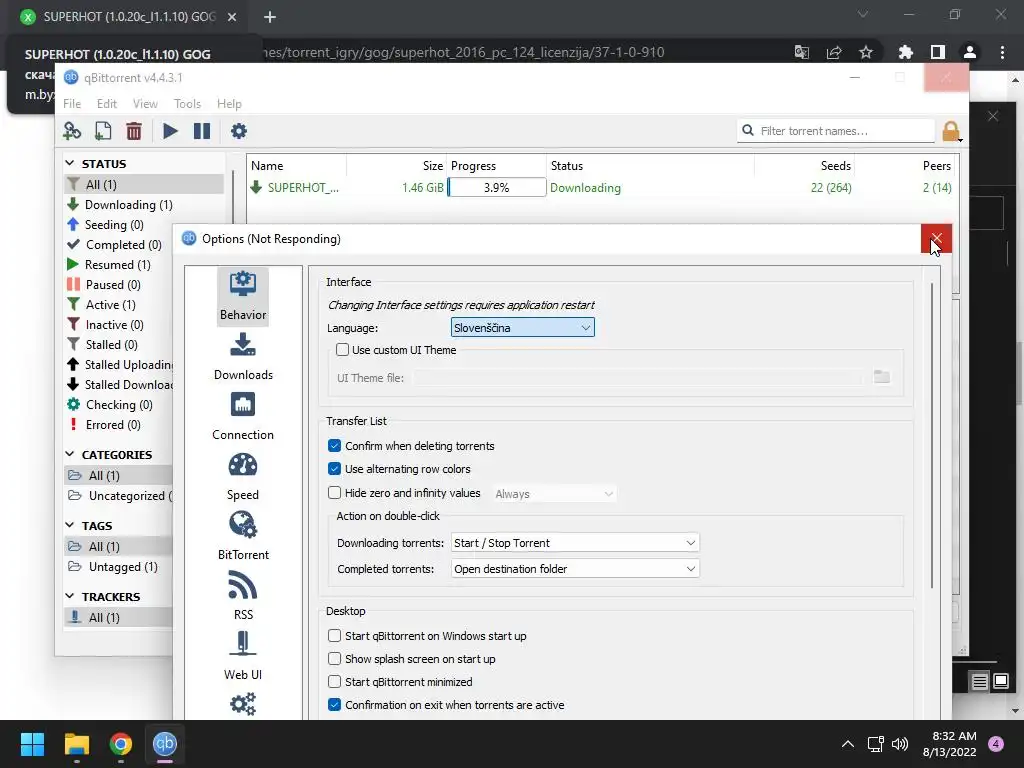Image resolution: width=1024 pixels, height=768 pixels.
Task: Open the Help menu in qBittorrent
Action: pyautogui.click(x=229, y=104)
